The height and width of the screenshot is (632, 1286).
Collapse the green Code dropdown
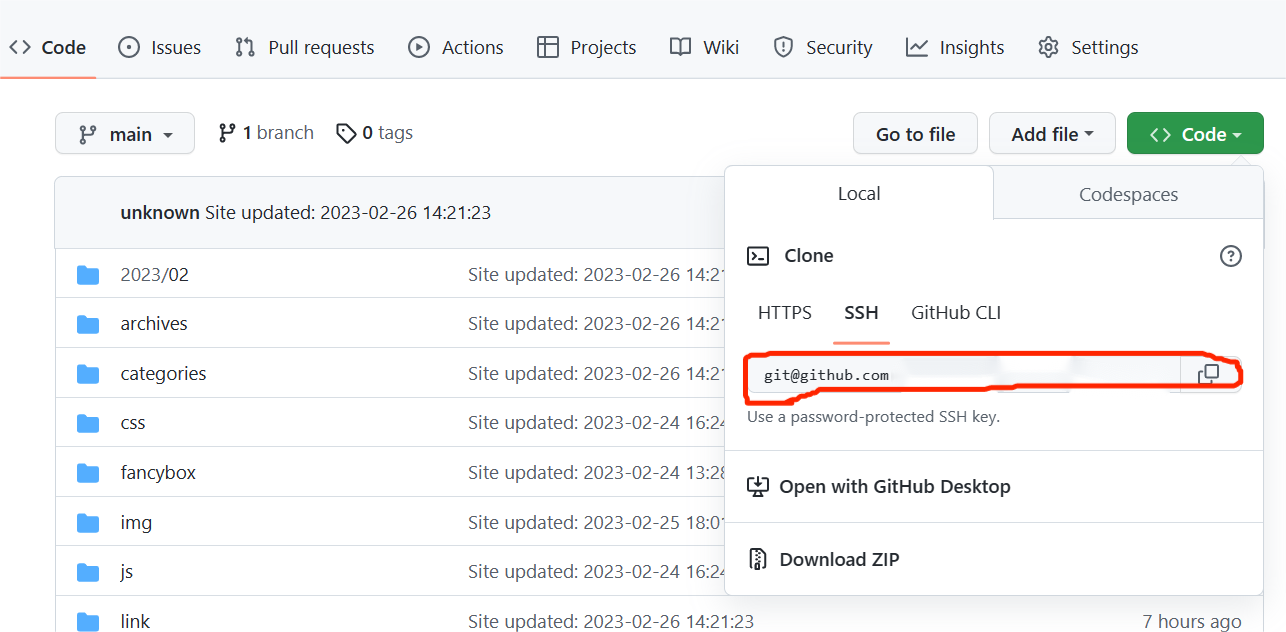[x=1195, y=134]
